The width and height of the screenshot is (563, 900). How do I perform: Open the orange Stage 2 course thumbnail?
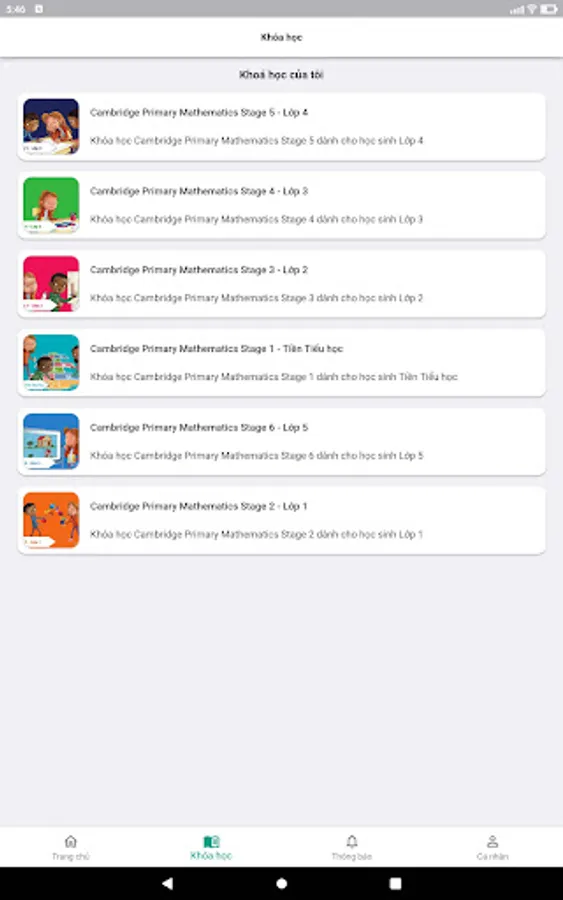51,520
